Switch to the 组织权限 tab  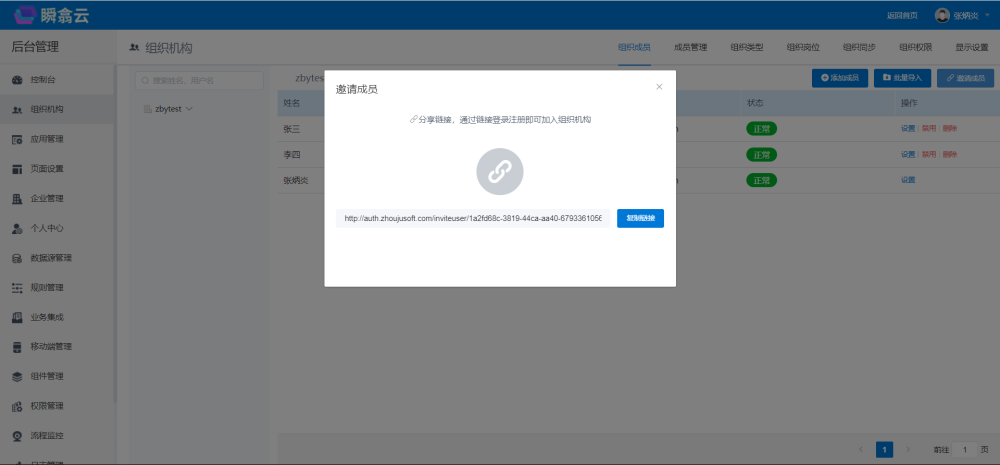915,47
